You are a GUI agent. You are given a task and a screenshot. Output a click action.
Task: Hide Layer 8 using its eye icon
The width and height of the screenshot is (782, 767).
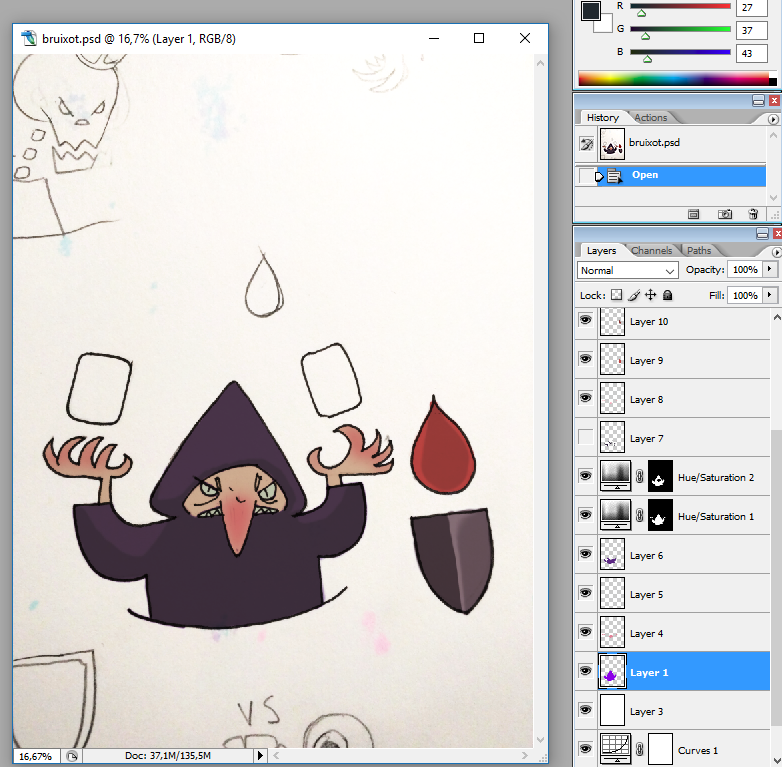(586, 398)
